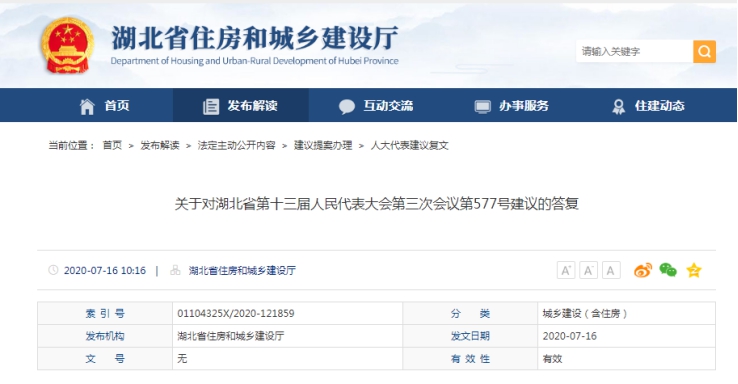
Task: Open the 发布解读 navigation tab
Action: click(241, 105)
